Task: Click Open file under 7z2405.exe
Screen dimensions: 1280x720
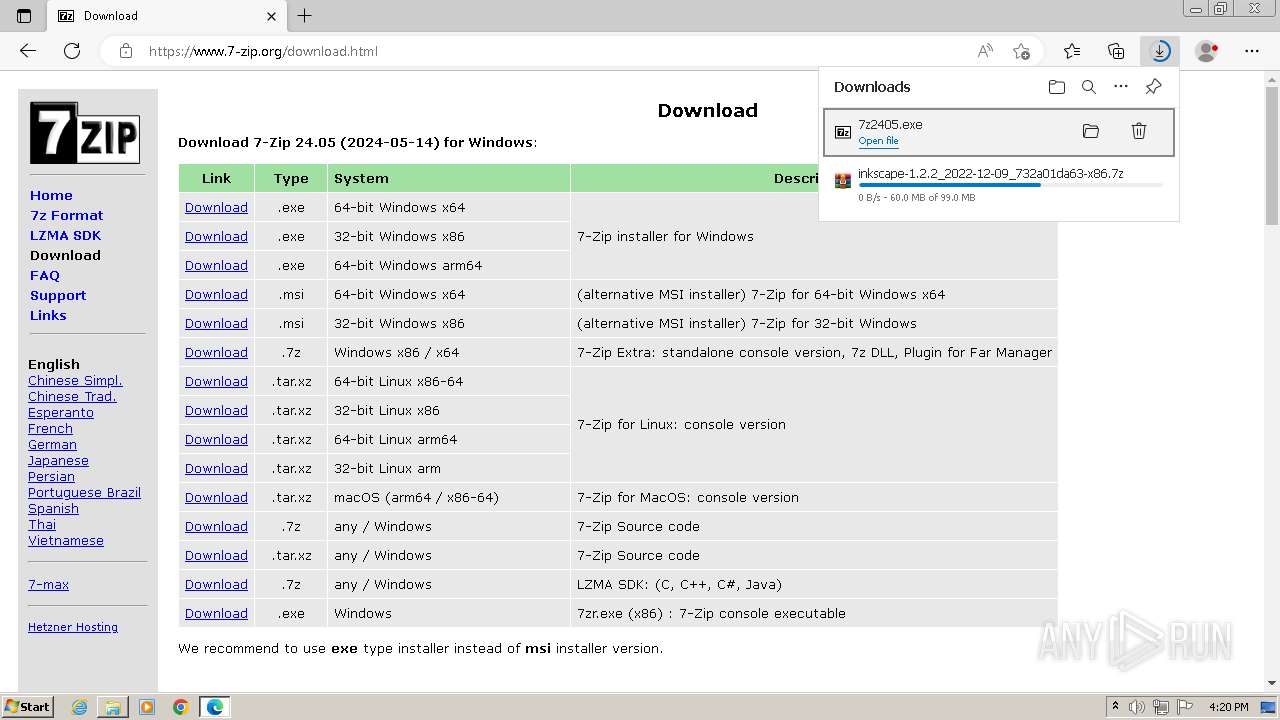Action: click(878, 141)
